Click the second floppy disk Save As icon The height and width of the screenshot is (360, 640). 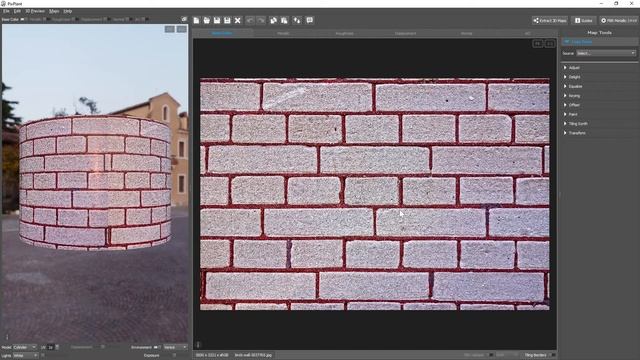pyautogui.click(x=227, y=20)
